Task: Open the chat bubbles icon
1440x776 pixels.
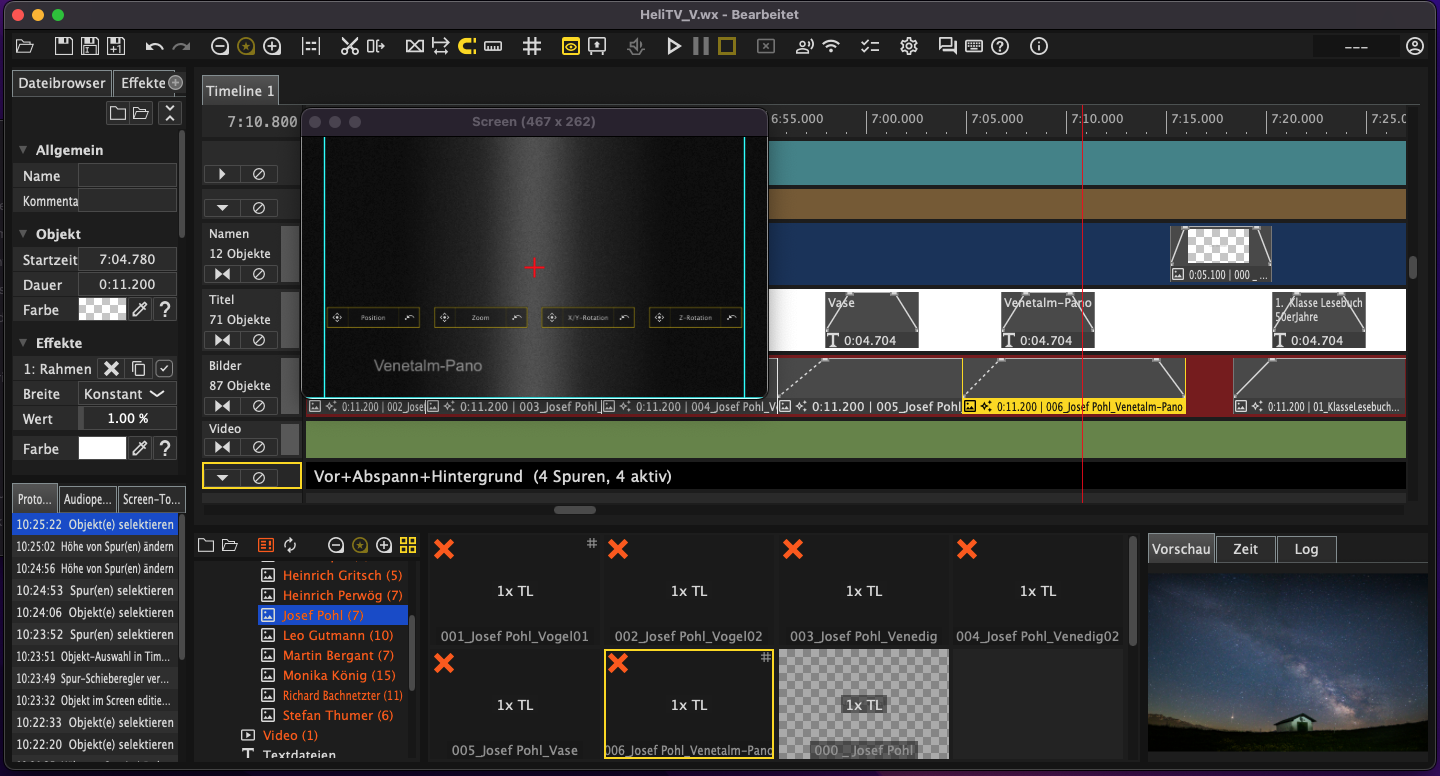Action: tap(947, 46)
